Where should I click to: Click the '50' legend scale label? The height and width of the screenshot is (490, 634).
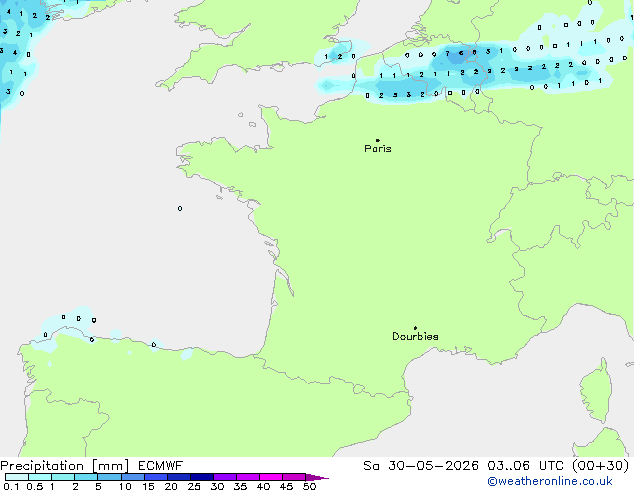coord(309,486)
